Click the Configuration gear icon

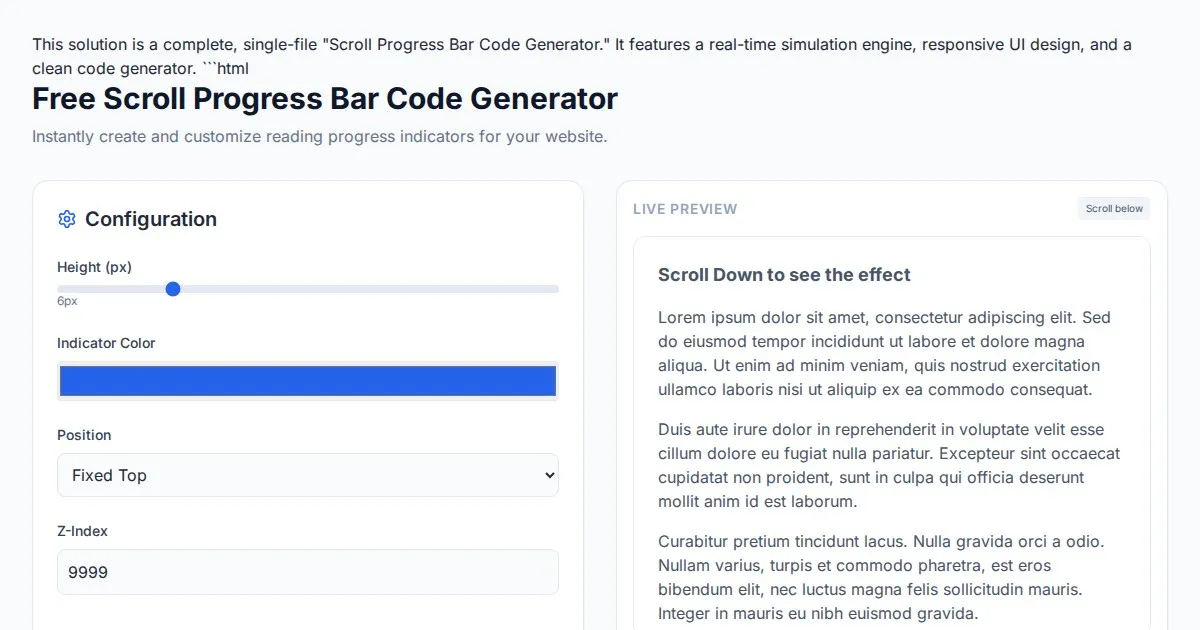[x=67, y=219]
